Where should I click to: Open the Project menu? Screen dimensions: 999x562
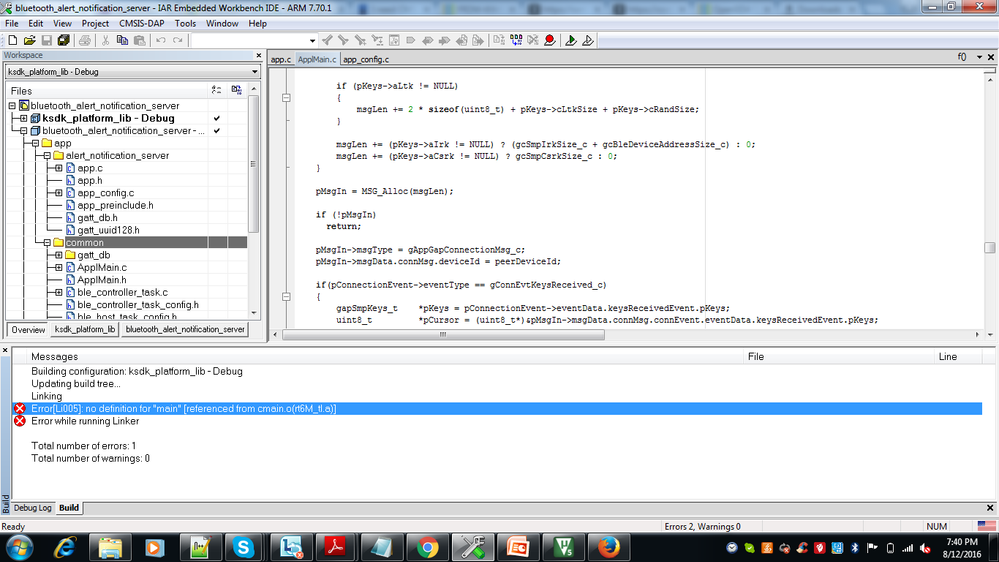coord(95,24)
